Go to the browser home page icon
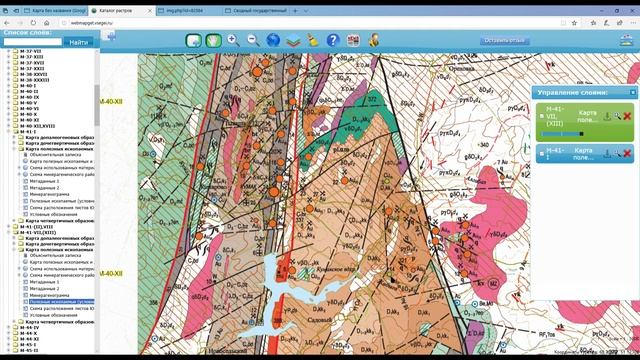The height and width of the screenshot is (360, 640). click(x=47, y=23)
